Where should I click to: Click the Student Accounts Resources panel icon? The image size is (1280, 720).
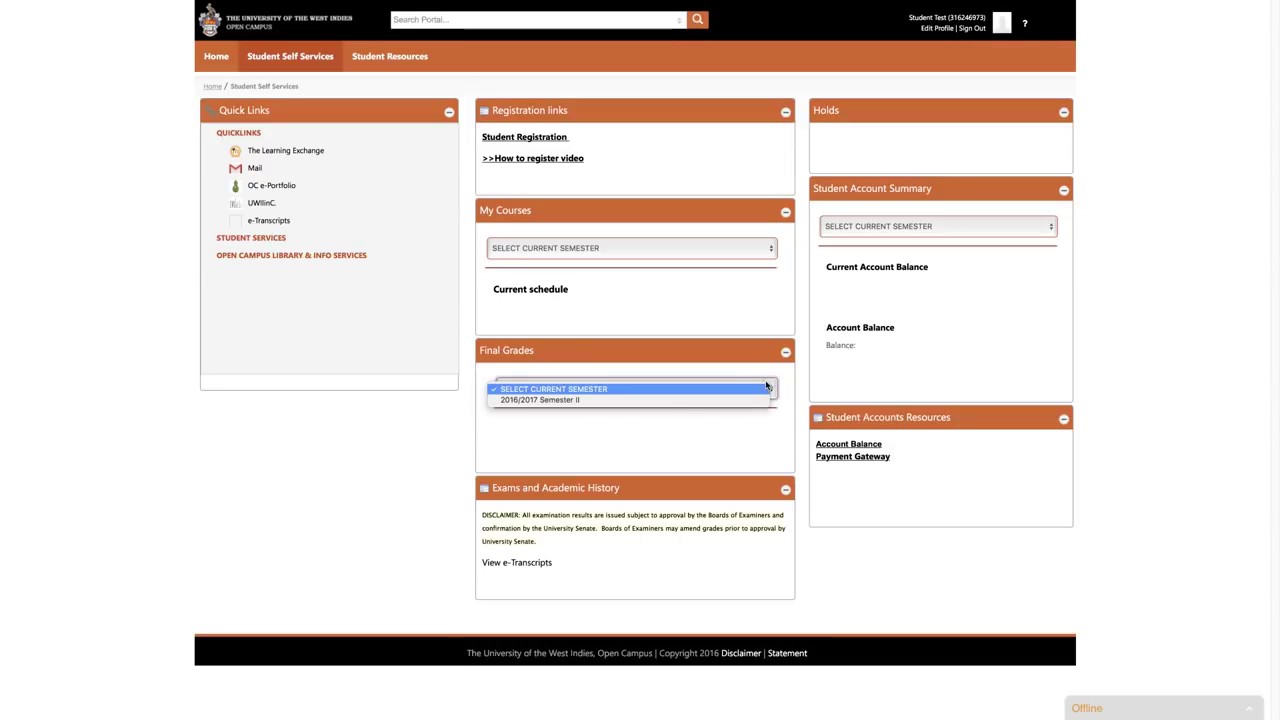click(x=818, y=418)
